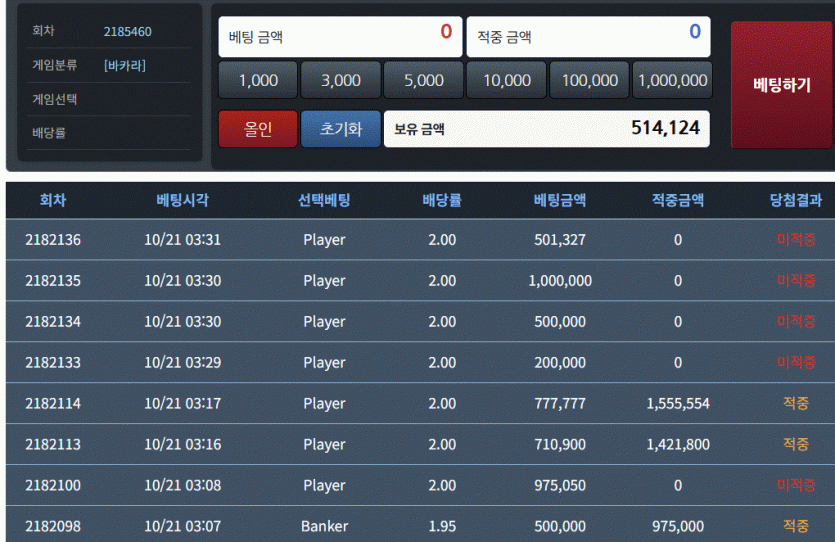Add 100,000 to the bet
This screenshot has width=835, height=542.
(590, 80)
